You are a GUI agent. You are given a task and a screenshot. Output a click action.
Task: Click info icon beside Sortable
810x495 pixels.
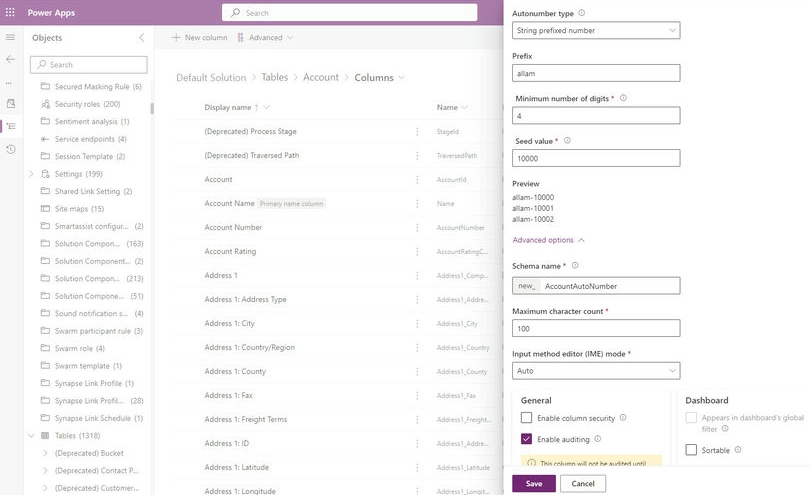tap(738, 450)
